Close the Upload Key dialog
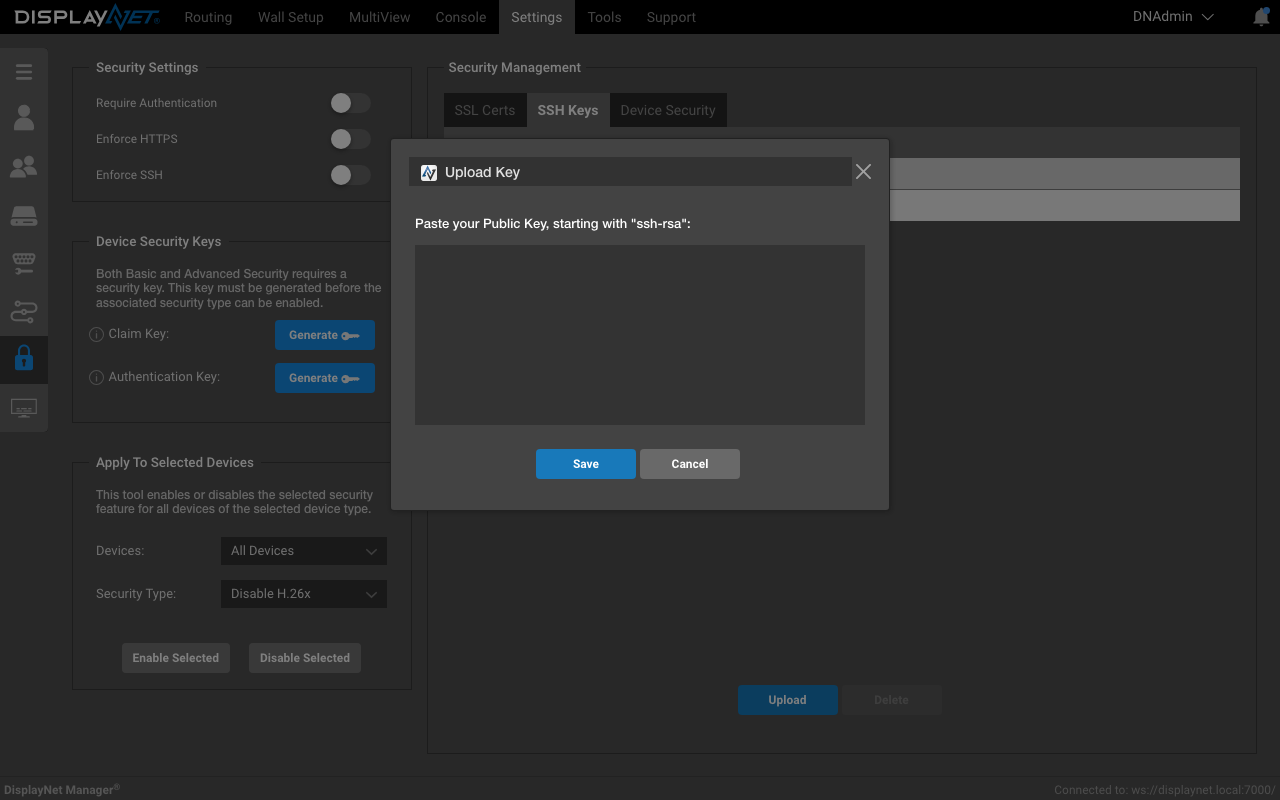The image size is (1280, 800). point(863,172)
